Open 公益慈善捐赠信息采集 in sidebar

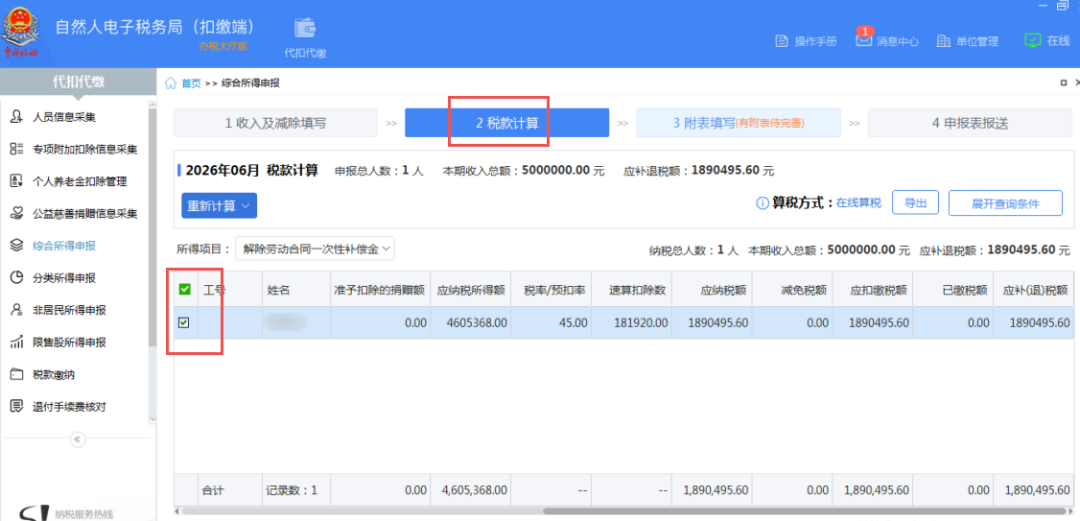pos(85,214)
